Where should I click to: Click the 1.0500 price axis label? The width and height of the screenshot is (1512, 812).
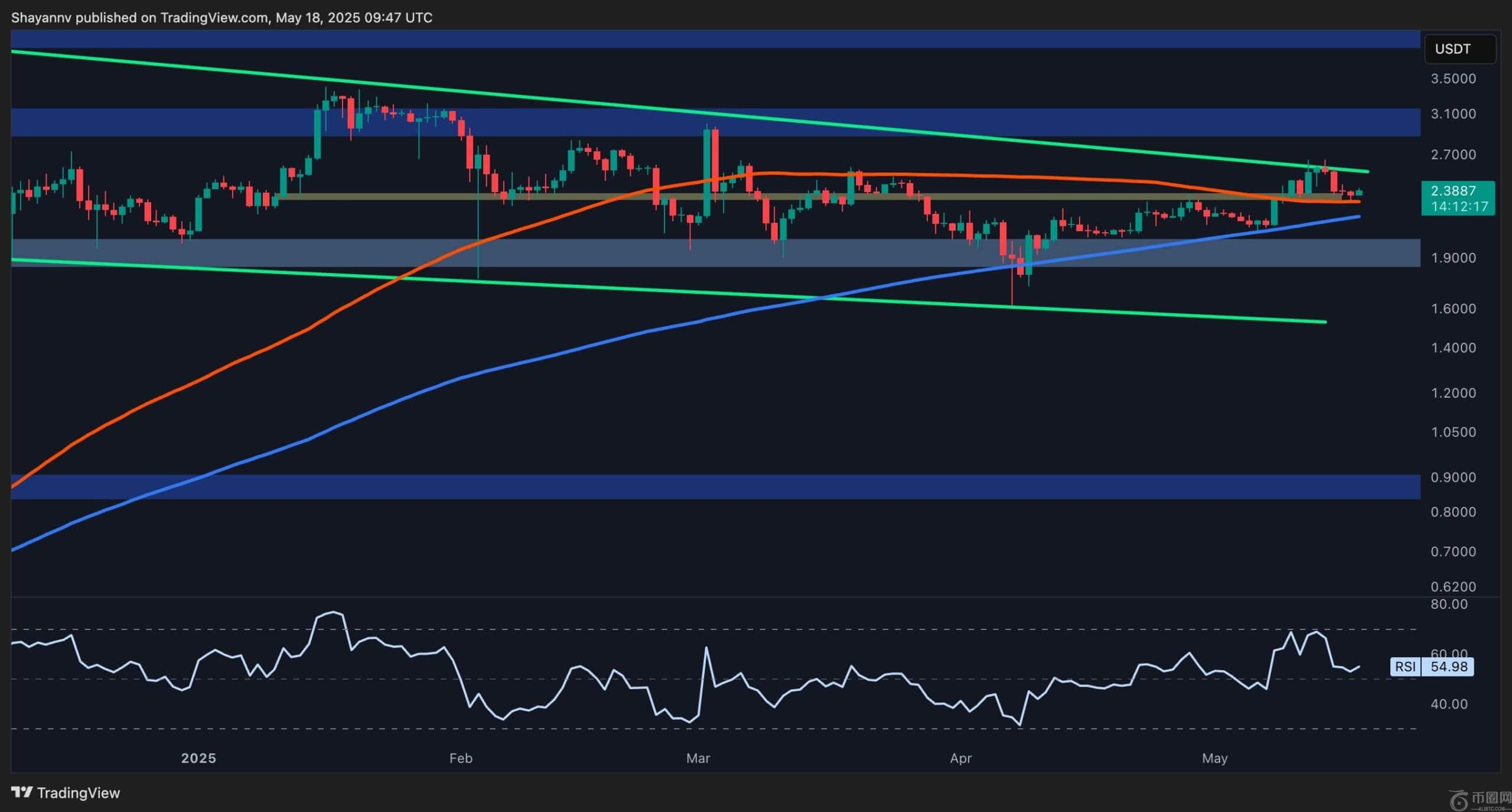click(1453, 432)
